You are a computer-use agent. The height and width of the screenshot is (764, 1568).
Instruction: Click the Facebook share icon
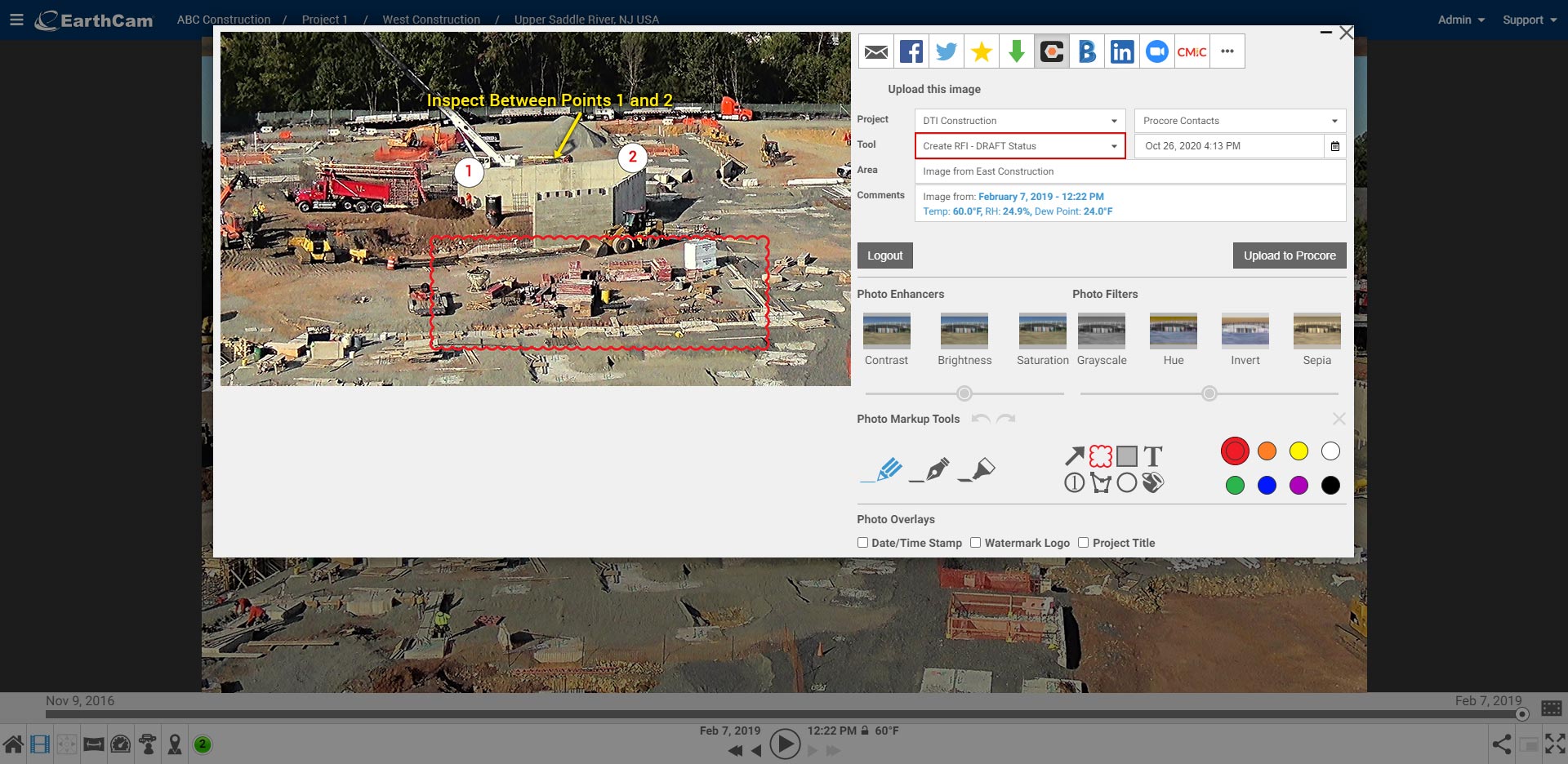911,51
